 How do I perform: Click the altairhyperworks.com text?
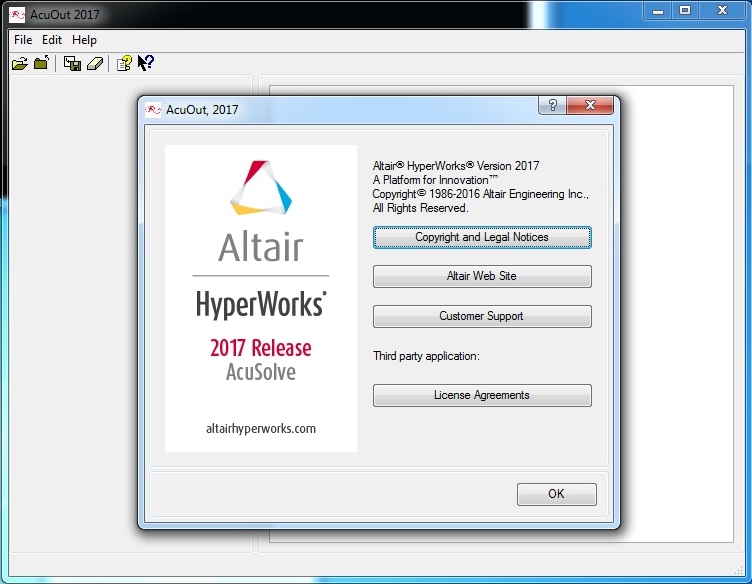click(261, 429)
